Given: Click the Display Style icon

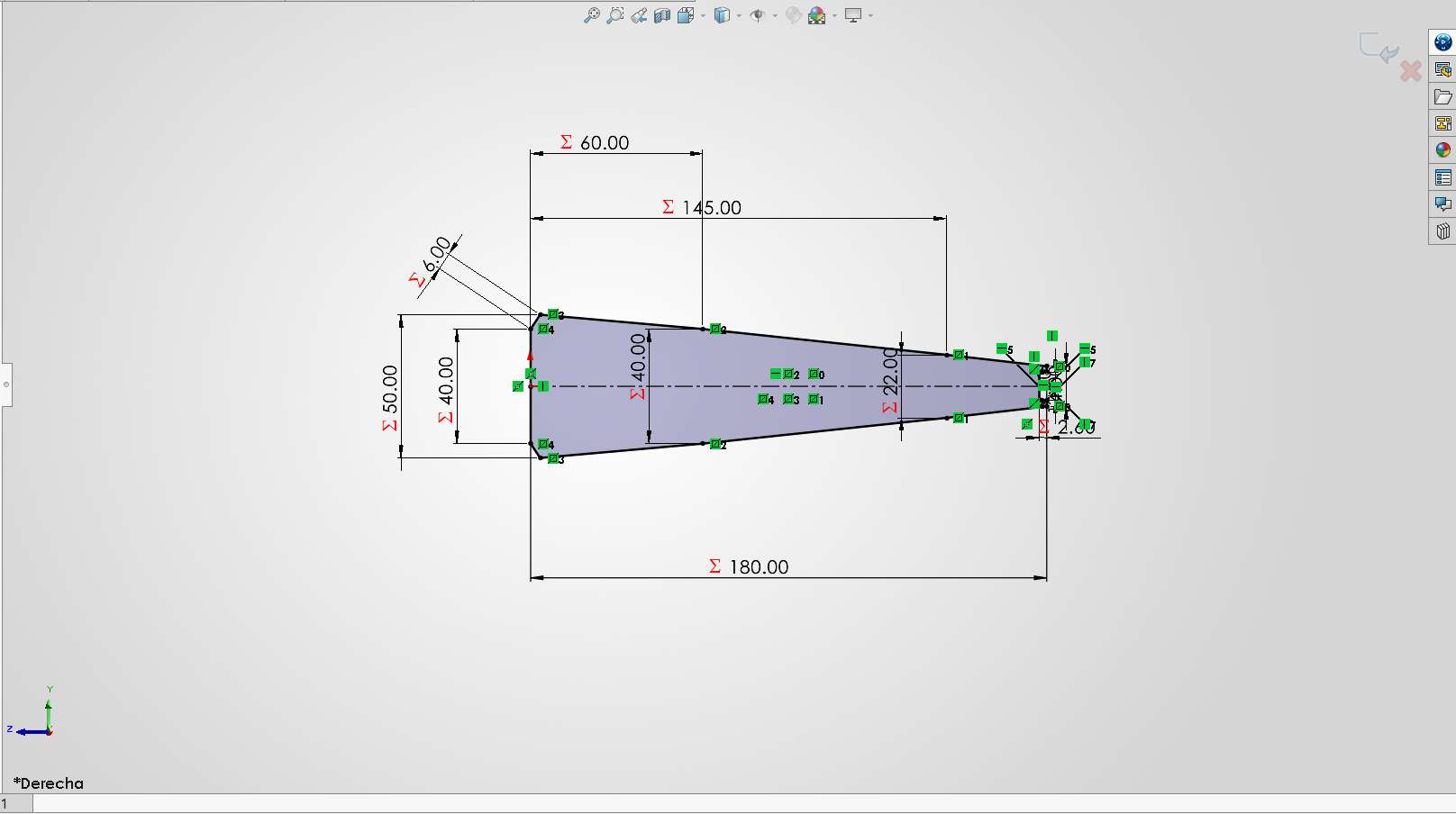Looking at the screenshot, I should [722, 15].
